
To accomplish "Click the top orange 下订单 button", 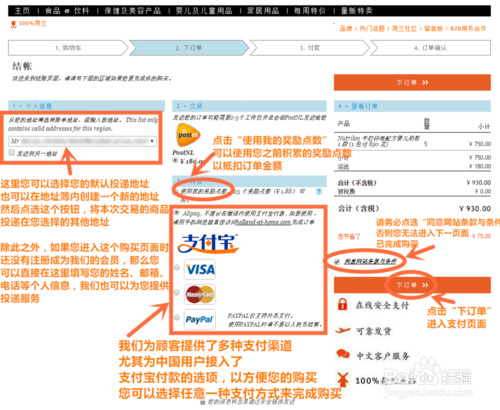I will (412, 82).
